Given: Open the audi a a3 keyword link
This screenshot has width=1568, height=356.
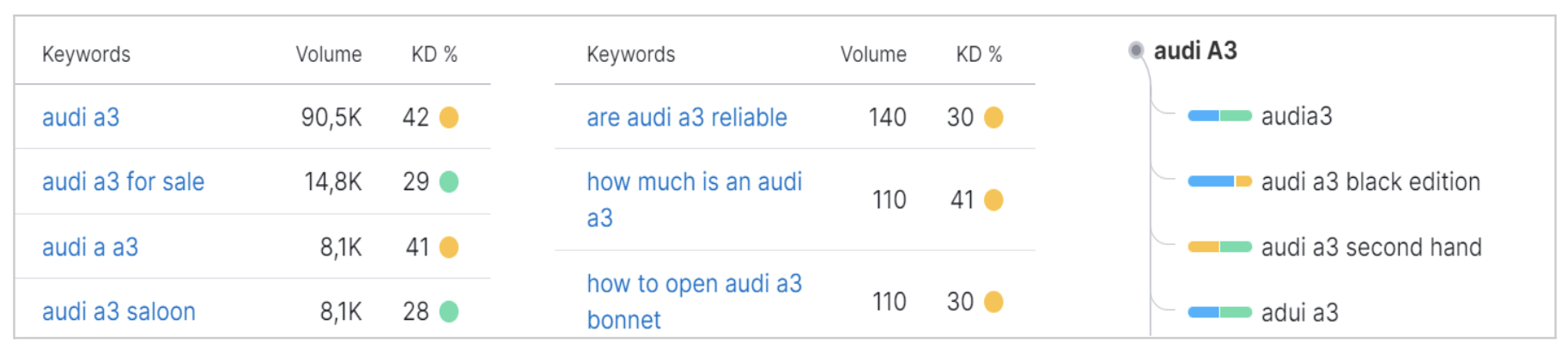Looking at the screenshot, I should click(x=90, y=247).
